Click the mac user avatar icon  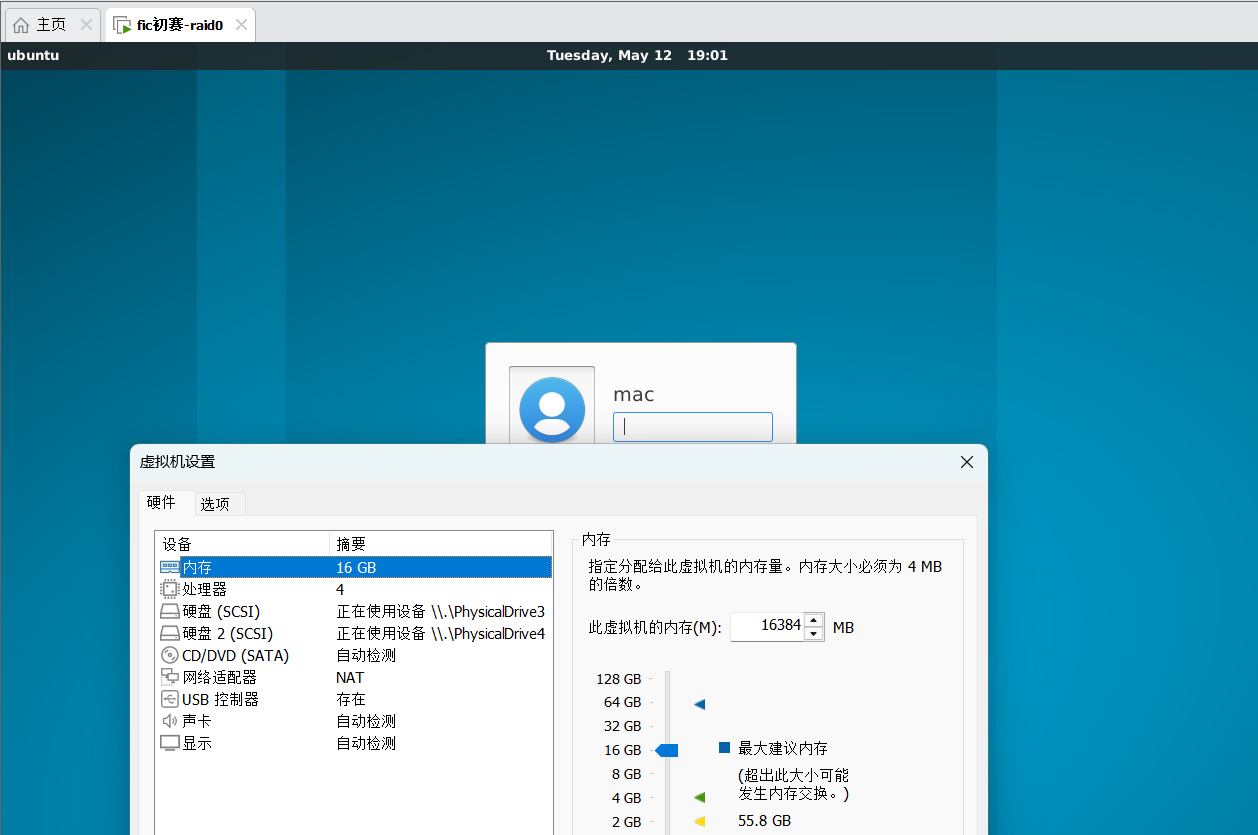coord(552,409)
